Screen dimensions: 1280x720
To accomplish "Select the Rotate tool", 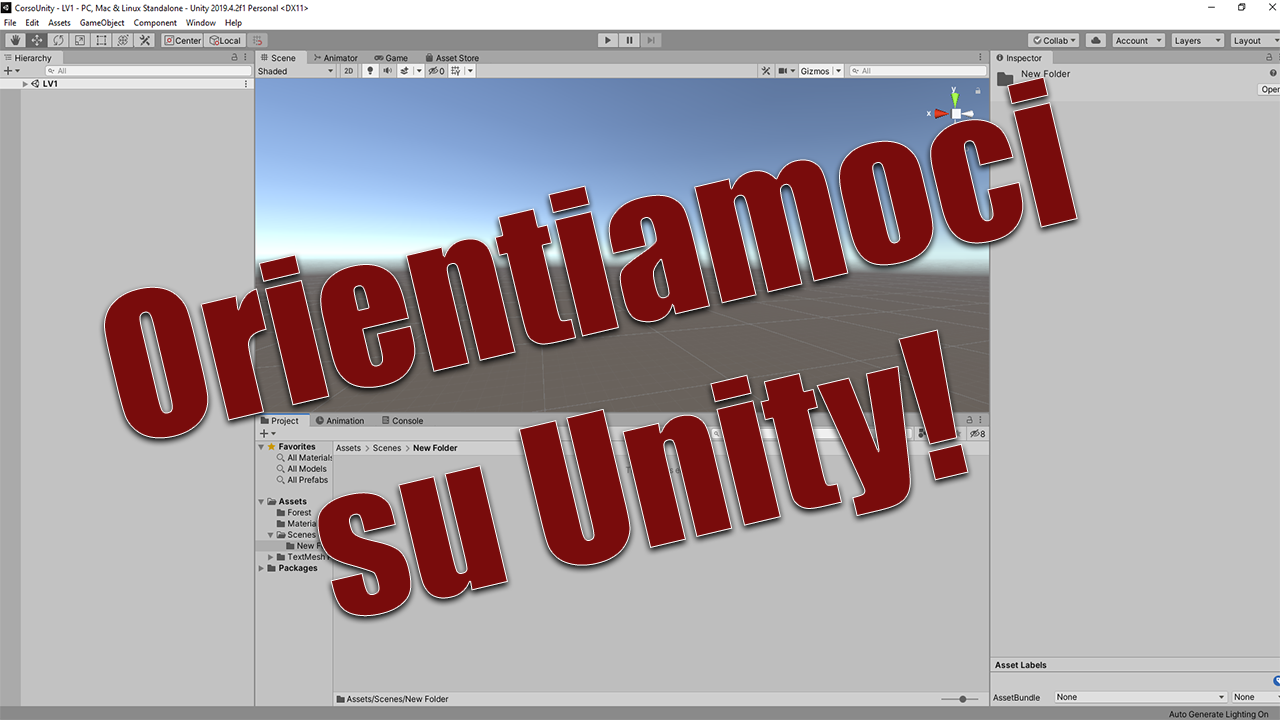I will click(58, 40).
